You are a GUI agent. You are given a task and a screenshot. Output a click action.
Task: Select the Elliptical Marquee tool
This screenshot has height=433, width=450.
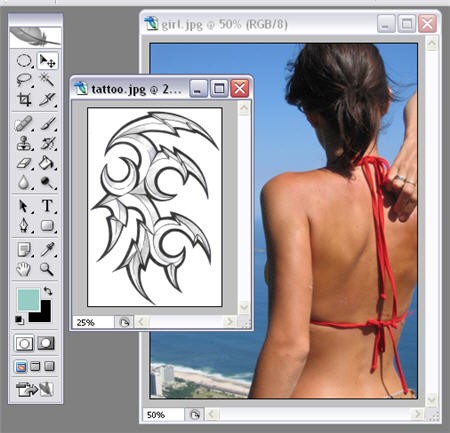pyautogui.click(x=24, y=61)
